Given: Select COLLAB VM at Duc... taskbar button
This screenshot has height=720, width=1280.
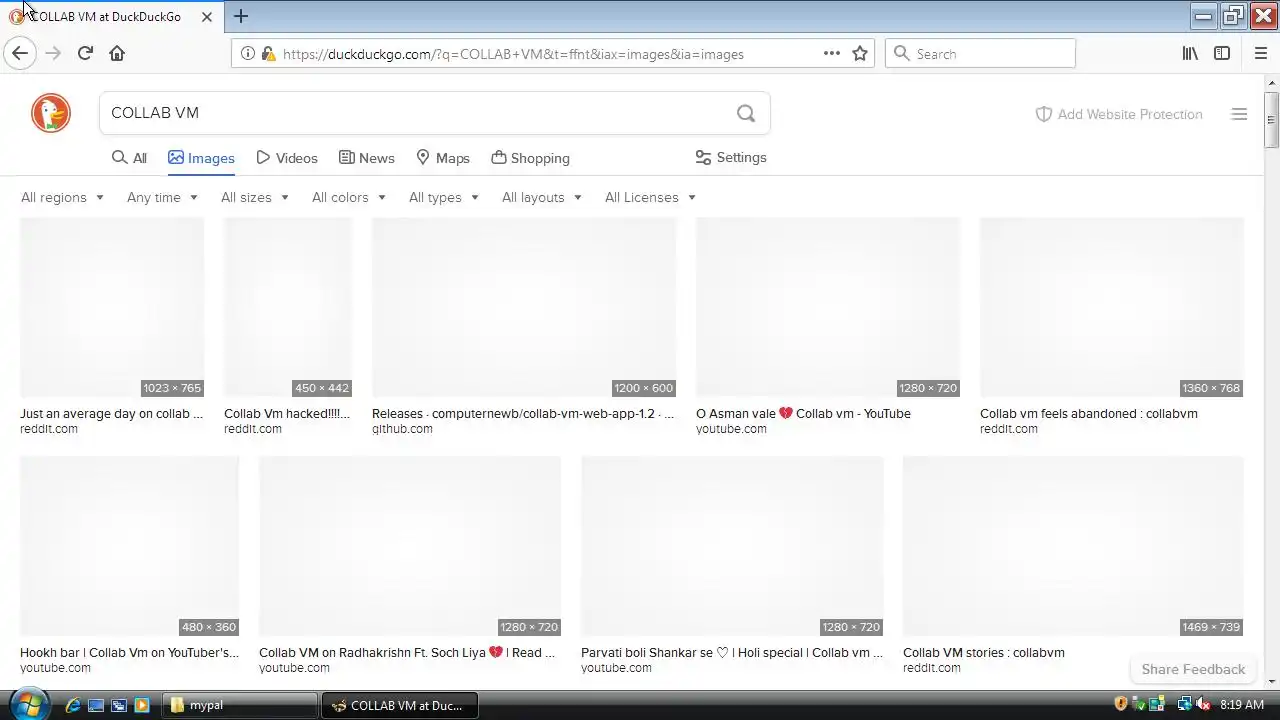Looking at the screenshot, I should pyautogui.click(x=399, y=705).
